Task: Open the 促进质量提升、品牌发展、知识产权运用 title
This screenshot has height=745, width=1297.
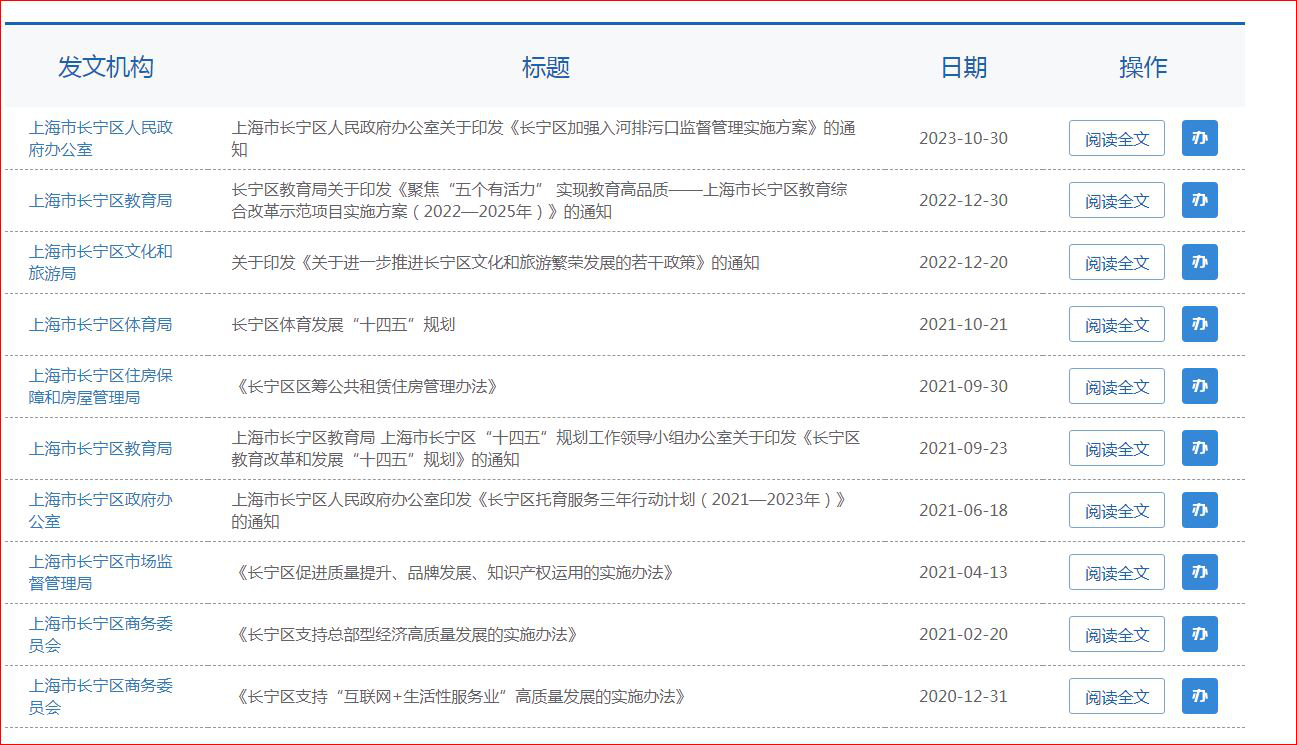Action: [x=453, y=573]
